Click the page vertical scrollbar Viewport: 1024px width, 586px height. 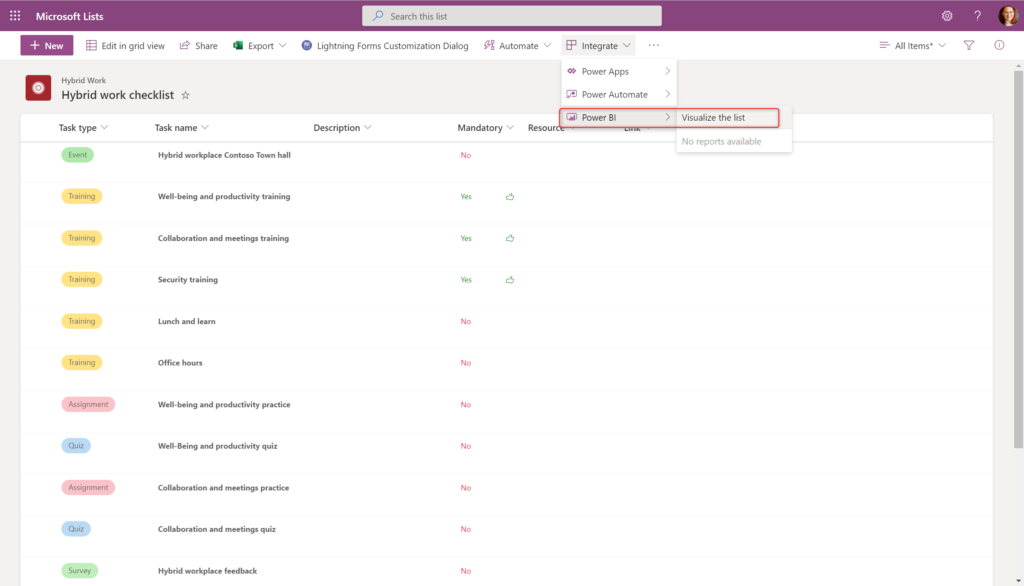pos(1018,259)
